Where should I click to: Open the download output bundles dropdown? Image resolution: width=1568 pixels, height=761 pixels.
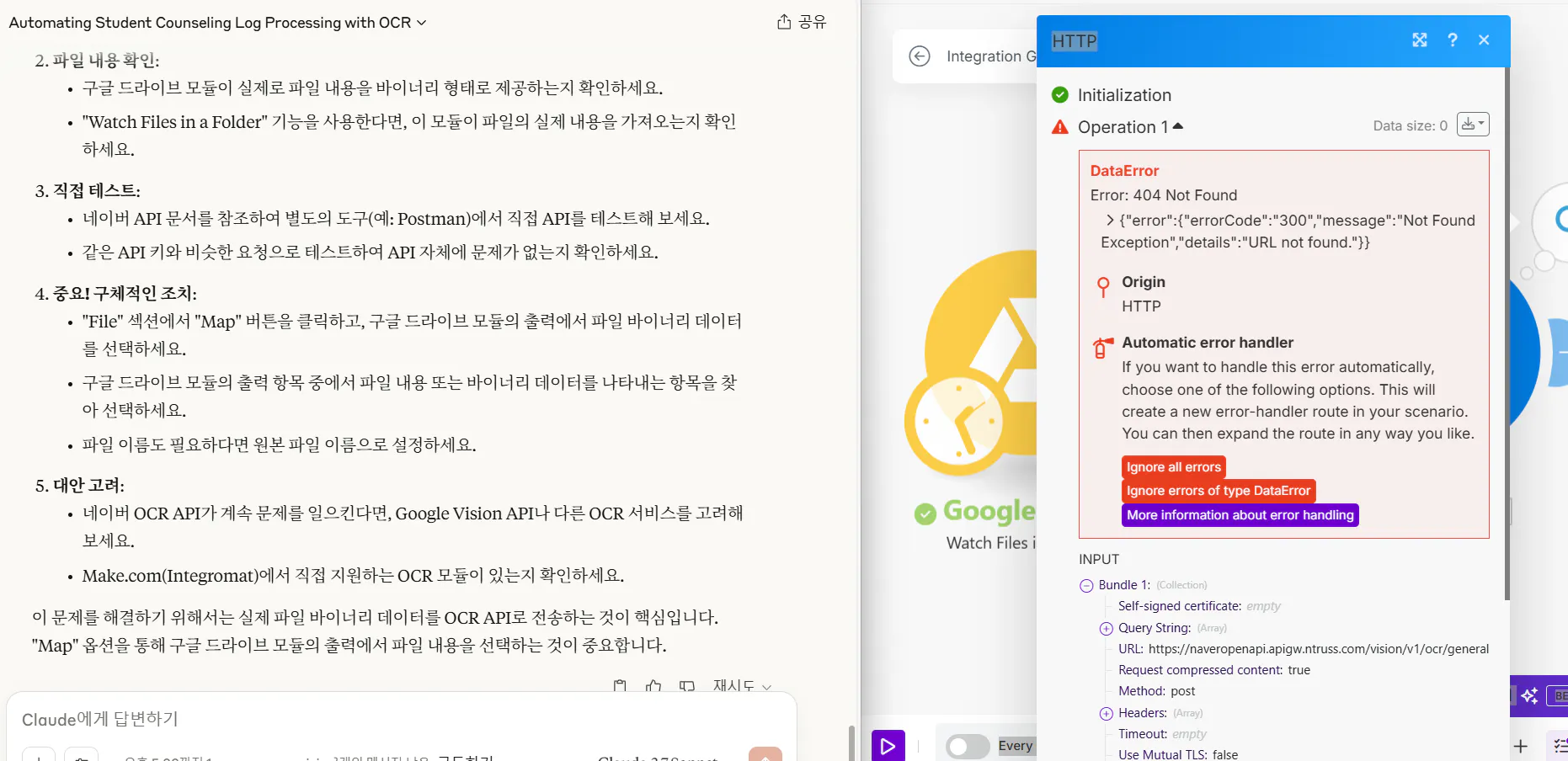(1473, 125)
